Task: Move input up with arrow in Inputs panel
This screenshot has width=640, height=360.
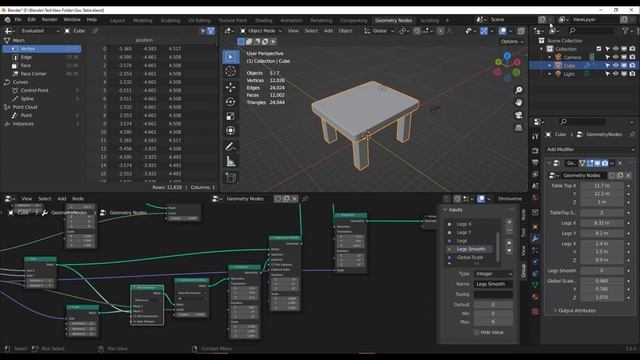Action: coord(509,243)
